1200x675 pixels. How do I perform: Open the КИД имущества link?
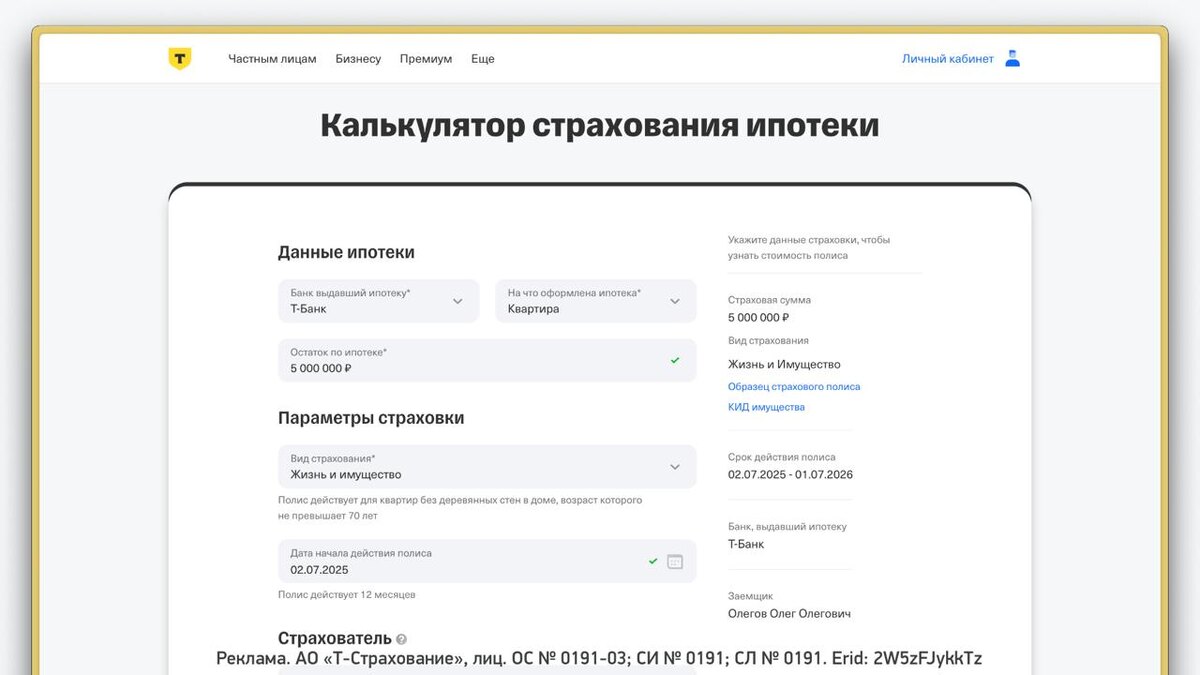766,408
